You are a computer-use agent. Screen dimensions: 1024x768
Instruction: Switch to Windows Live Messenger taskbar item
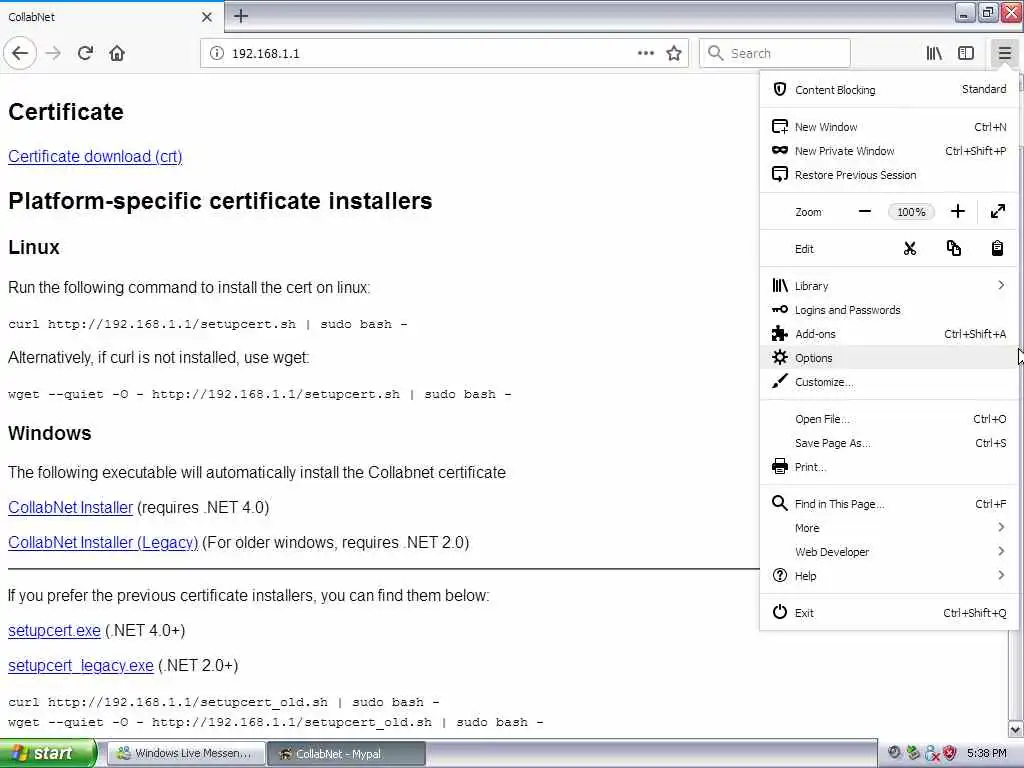click(x=185, y=754)
